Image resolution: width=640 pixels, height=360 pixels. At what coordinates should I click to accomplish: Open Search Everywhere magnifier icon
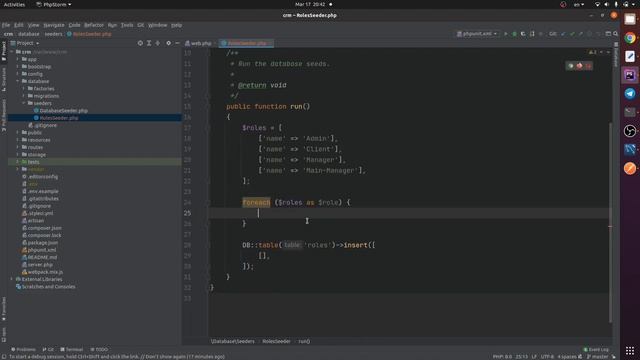pos(616,34)
